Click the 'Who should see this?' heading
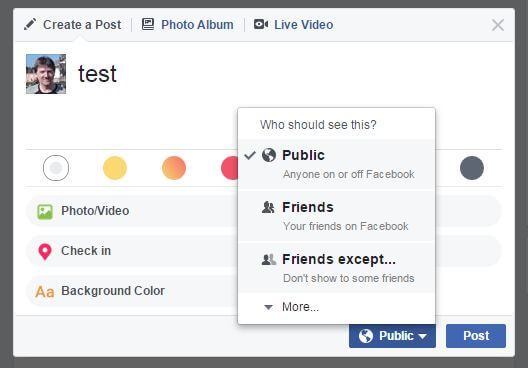 pos(318,125)
